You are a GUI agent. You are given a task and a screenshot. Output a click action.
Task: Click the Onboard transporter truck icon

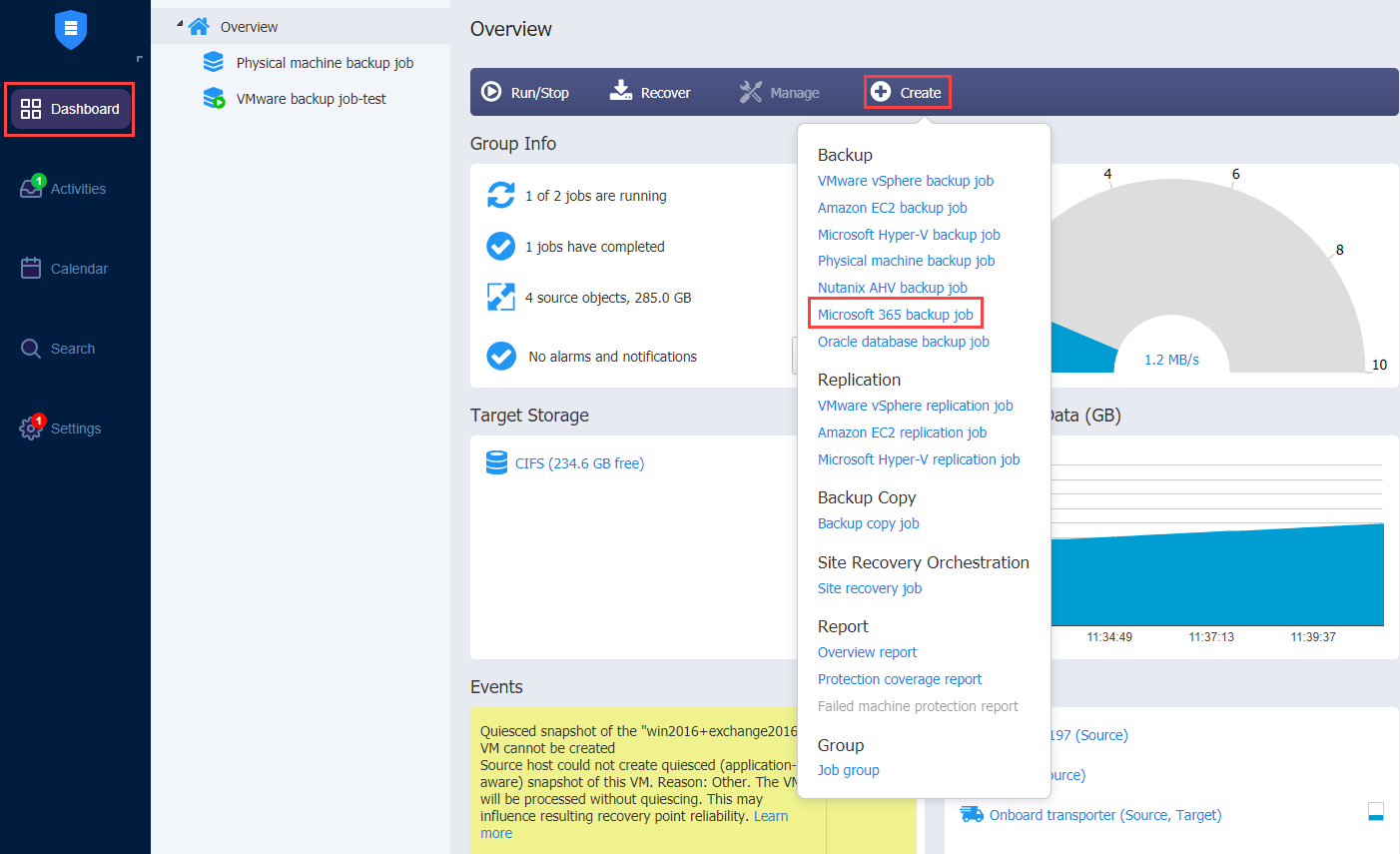(x=972, y=814)
